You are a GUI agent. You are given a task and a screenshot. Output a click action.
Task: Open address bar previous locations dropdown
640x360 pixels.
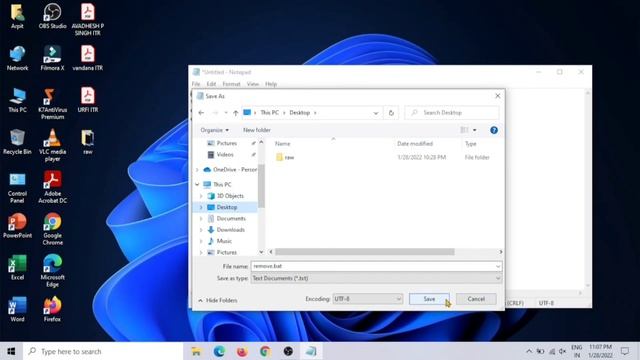pyautogui.click(x=376, y=113)
